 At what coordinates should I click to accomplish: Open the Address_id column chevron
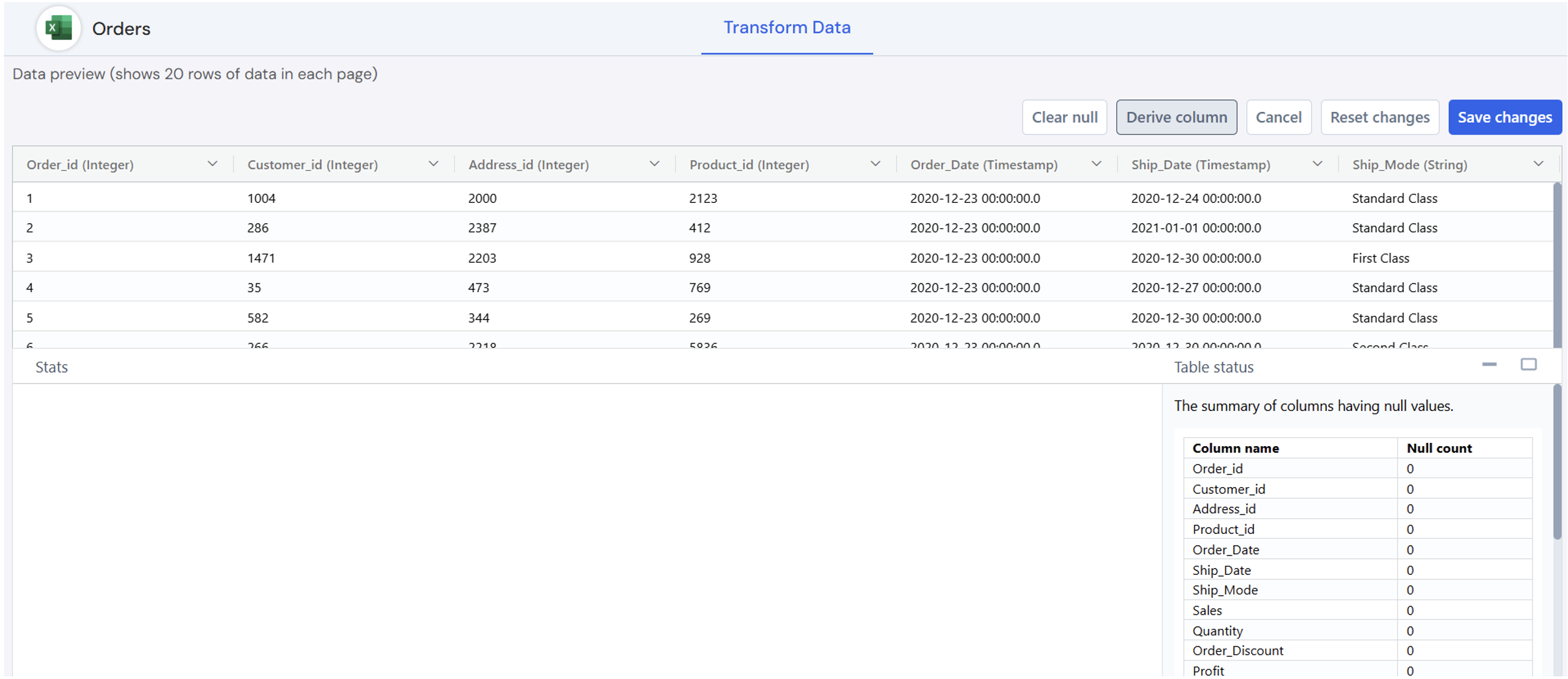point(654,165)
